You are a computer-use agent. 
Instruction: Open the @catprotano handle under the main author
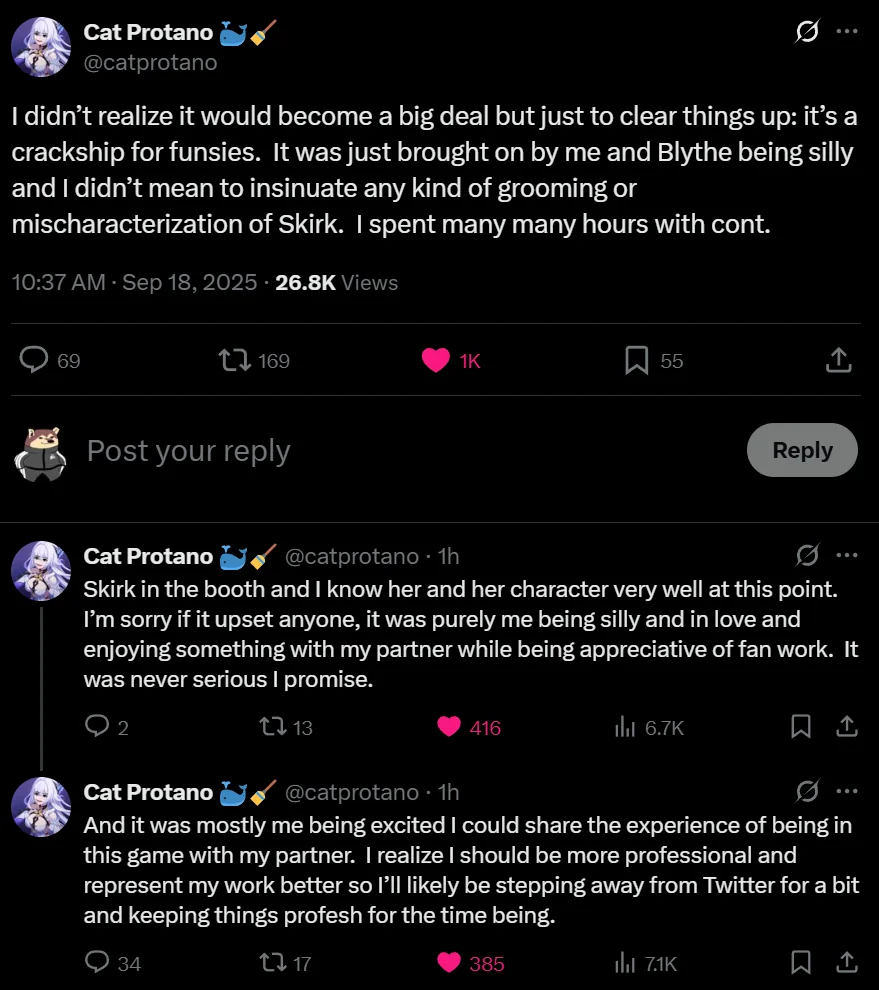150,63
